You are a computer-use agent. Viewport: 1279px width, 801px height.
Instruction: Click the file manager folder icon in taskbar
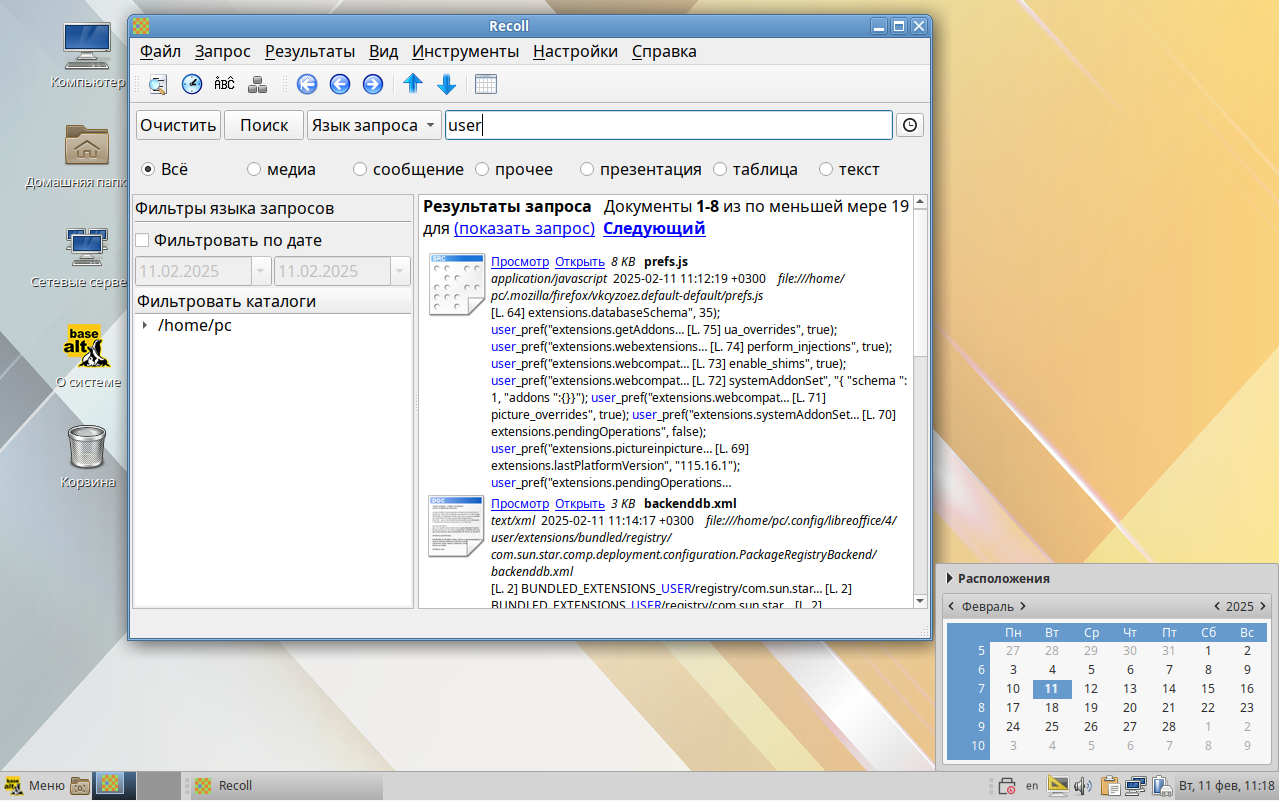pos(80,786)
